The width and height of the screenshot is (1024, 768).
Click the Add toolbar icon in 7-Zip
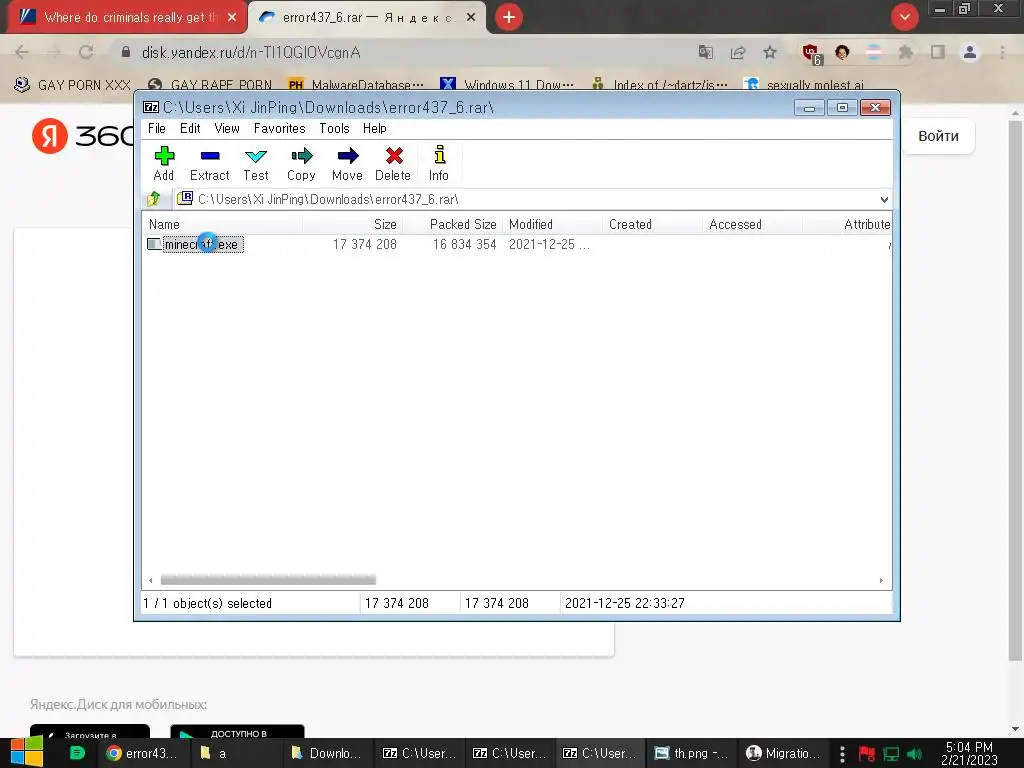coord(163,163)
